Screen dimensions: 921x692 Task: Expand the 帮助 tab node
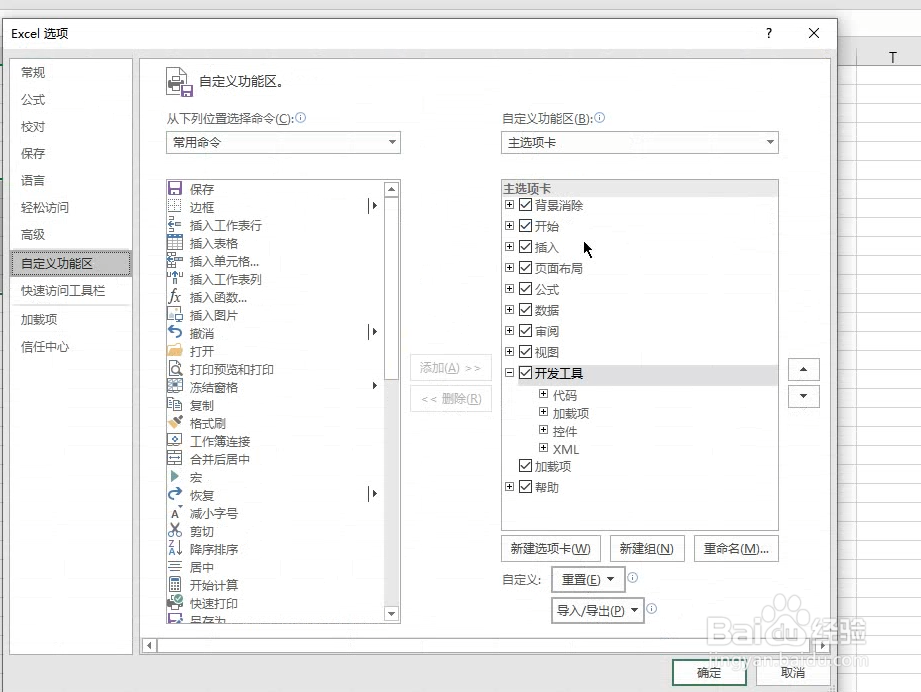tap(509, 486)
